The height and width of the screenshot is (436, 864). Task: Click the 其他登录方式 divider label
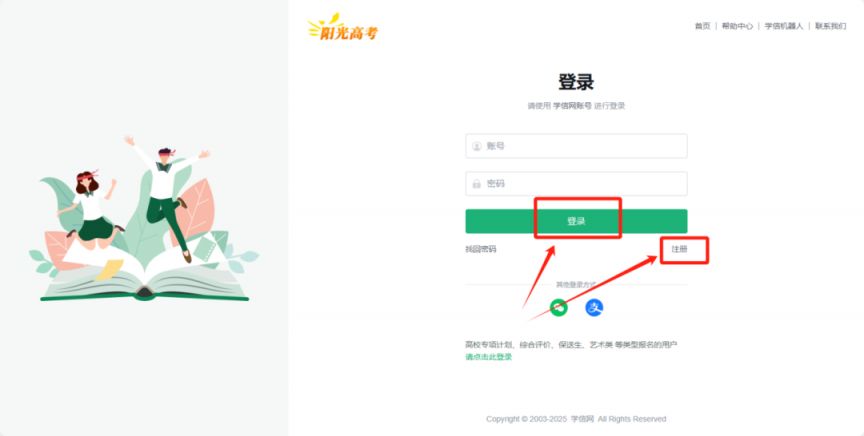575,285
